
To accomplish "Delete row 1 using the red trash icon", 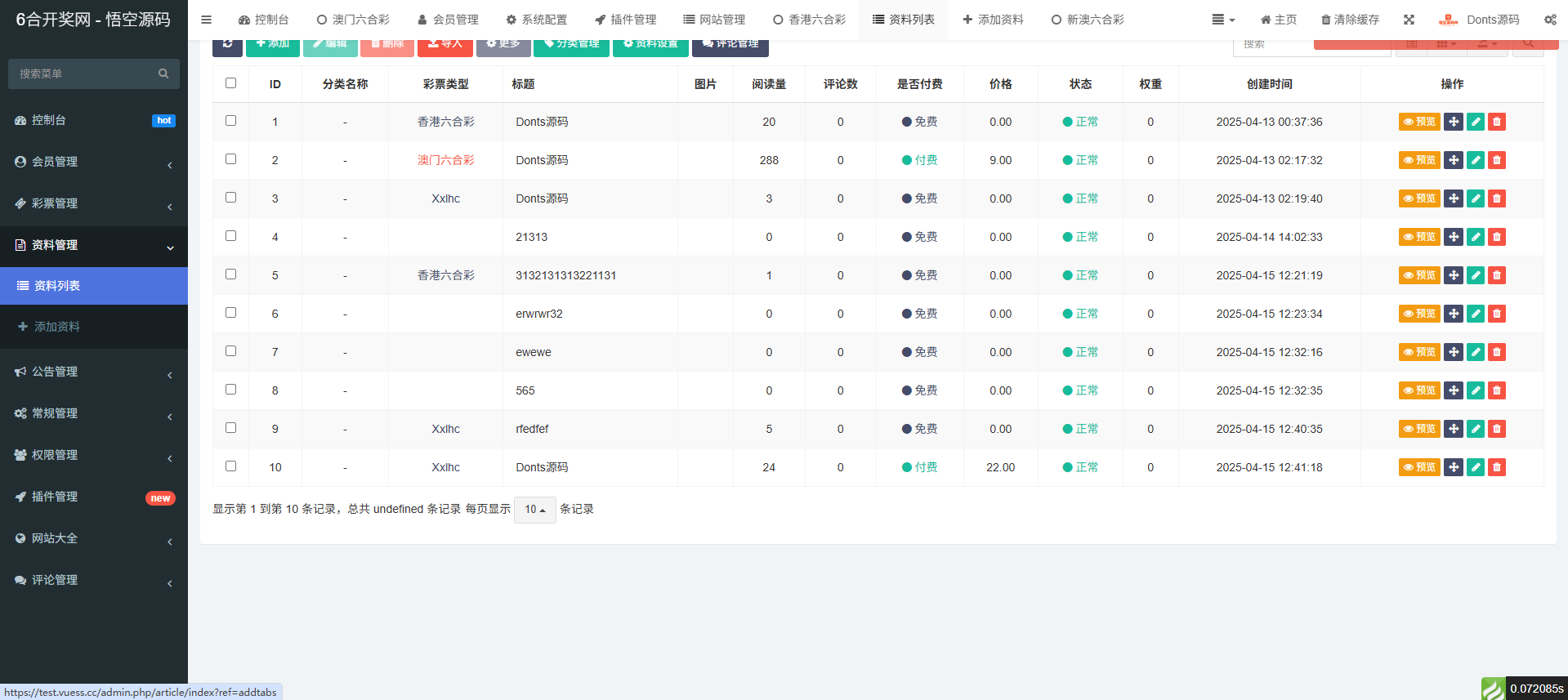I will click(1496, 122).
